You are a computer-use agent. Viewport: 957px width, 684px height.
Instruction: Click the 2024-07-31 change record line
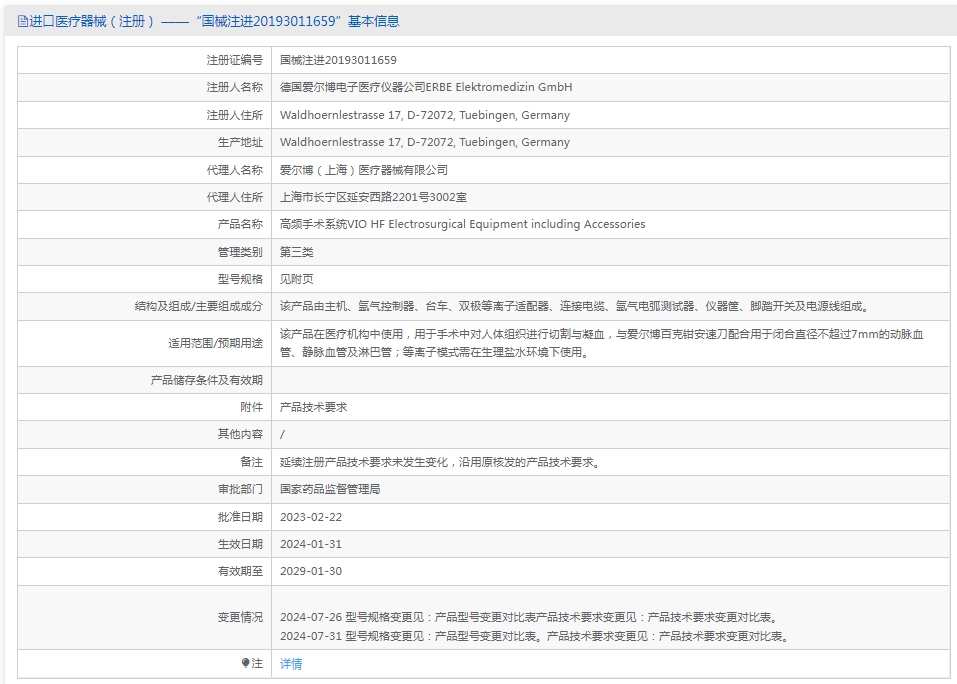[x=536, y=636]
